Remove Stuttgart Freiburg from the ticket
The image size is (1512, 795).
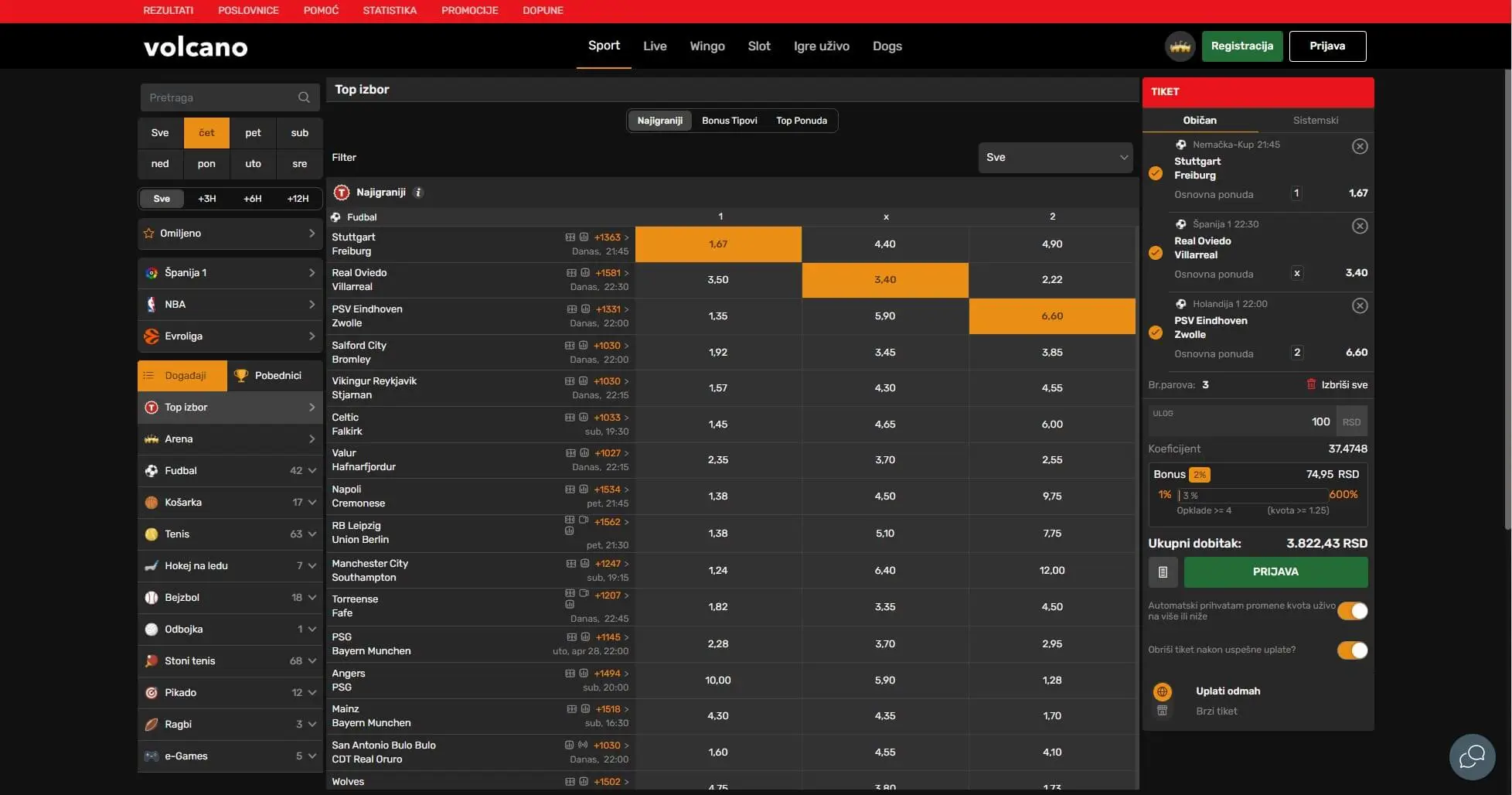pos(1360,146)
